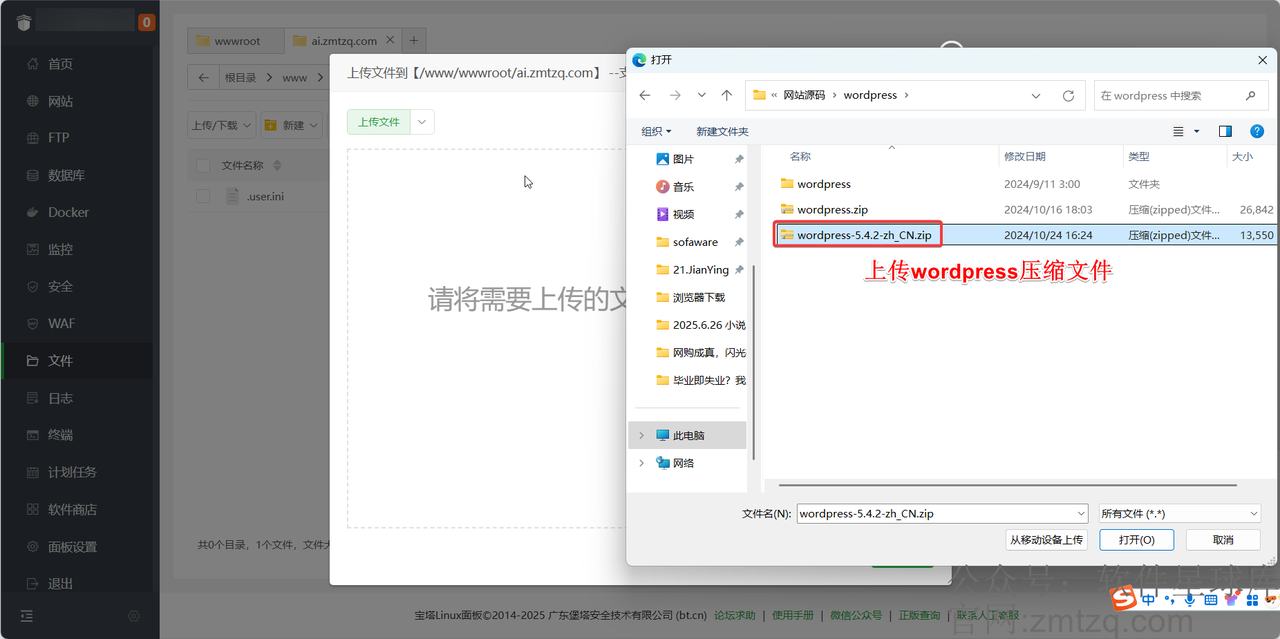The height and width of the screenshot is (639, 1280).
Task: Toggle the preview pane icon
Action: tap(1225, 132)
